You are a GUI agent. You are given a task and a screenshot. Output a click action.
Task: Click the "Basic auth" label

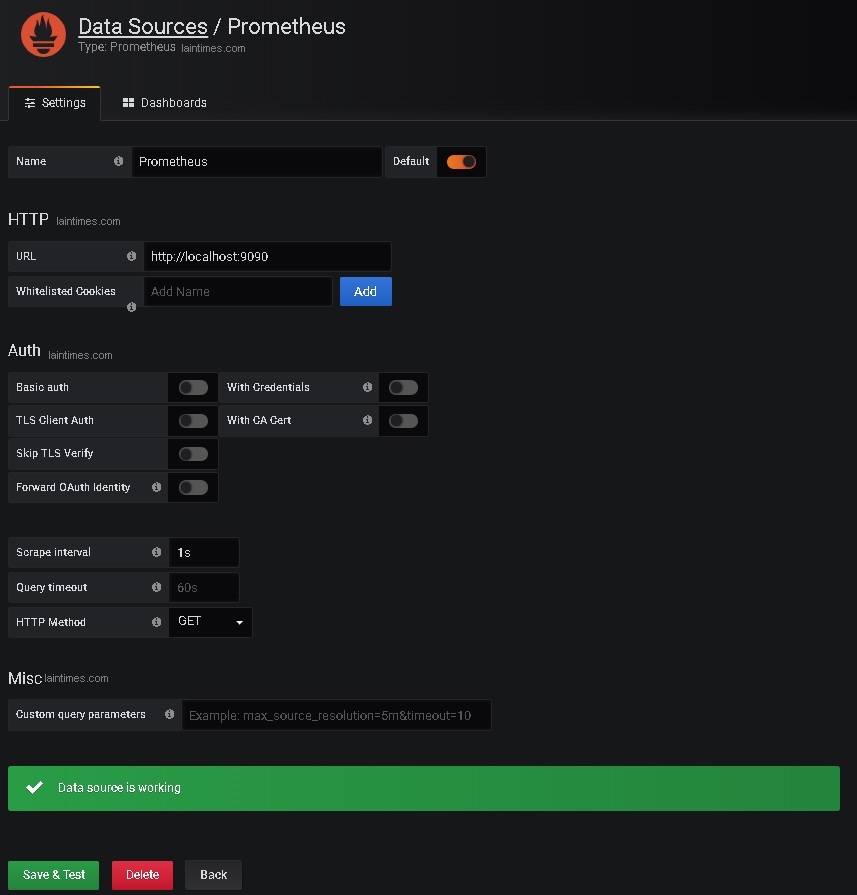[x=42, y=387]
